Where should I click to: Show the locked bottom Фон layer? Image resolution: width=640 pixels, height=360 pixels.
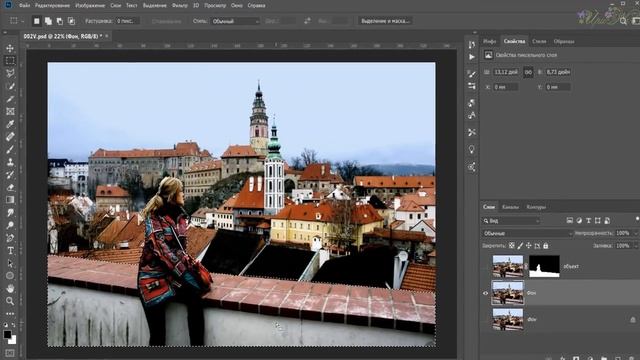pos(485,320)
